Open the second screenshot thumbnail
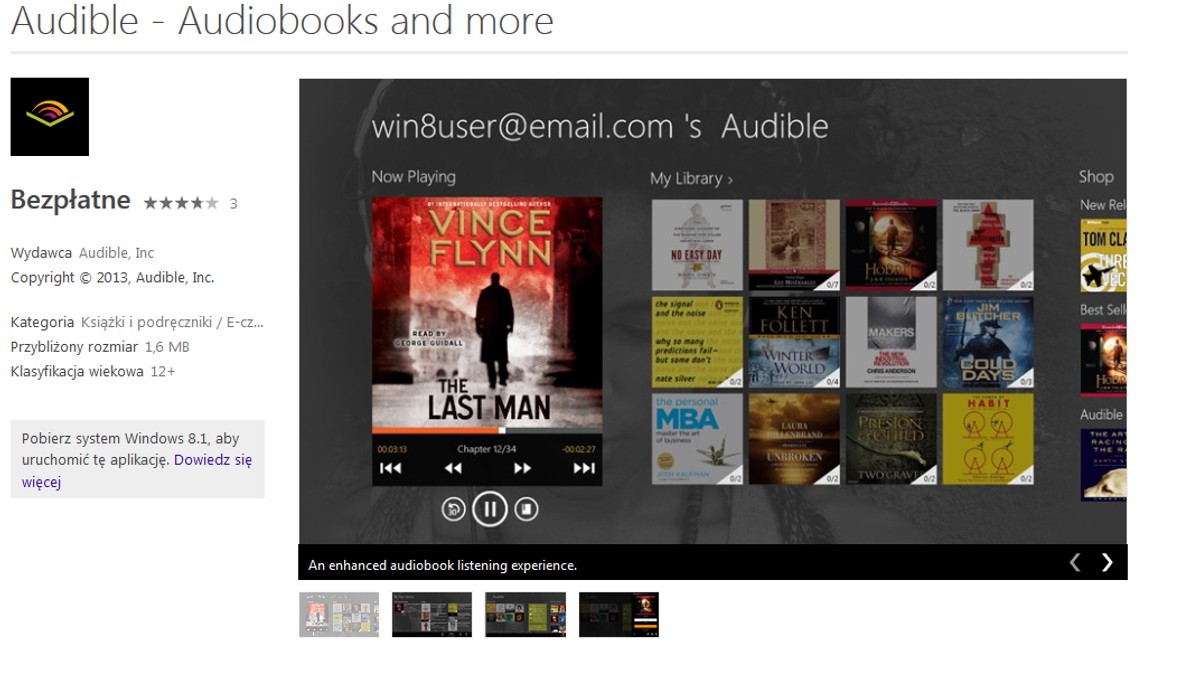 432,614
